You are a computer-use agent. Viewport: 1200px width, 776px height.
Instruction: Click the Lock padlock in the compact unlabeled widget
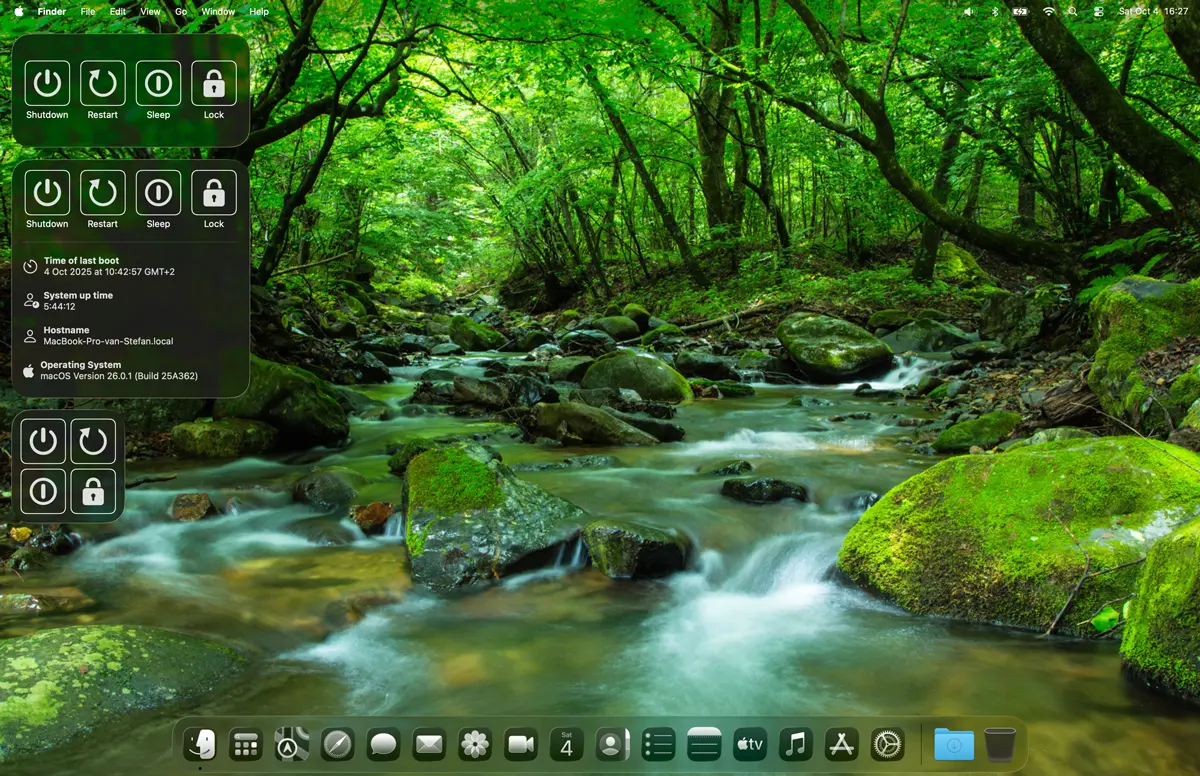pos(94,491)
